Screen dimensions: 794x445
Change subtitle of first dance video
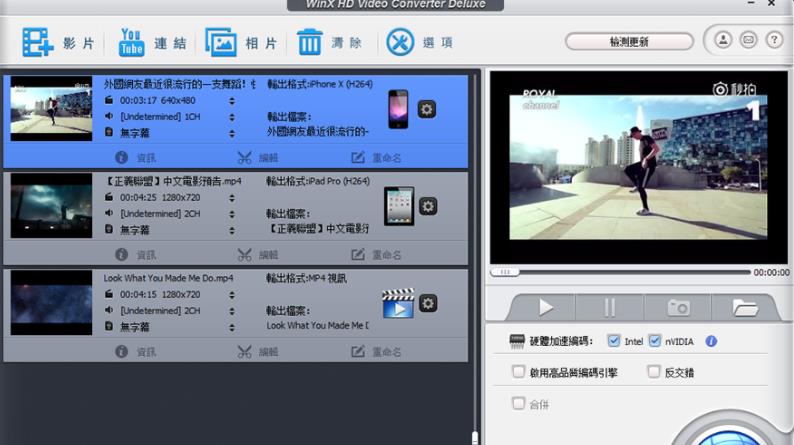[x=232, y=134]
